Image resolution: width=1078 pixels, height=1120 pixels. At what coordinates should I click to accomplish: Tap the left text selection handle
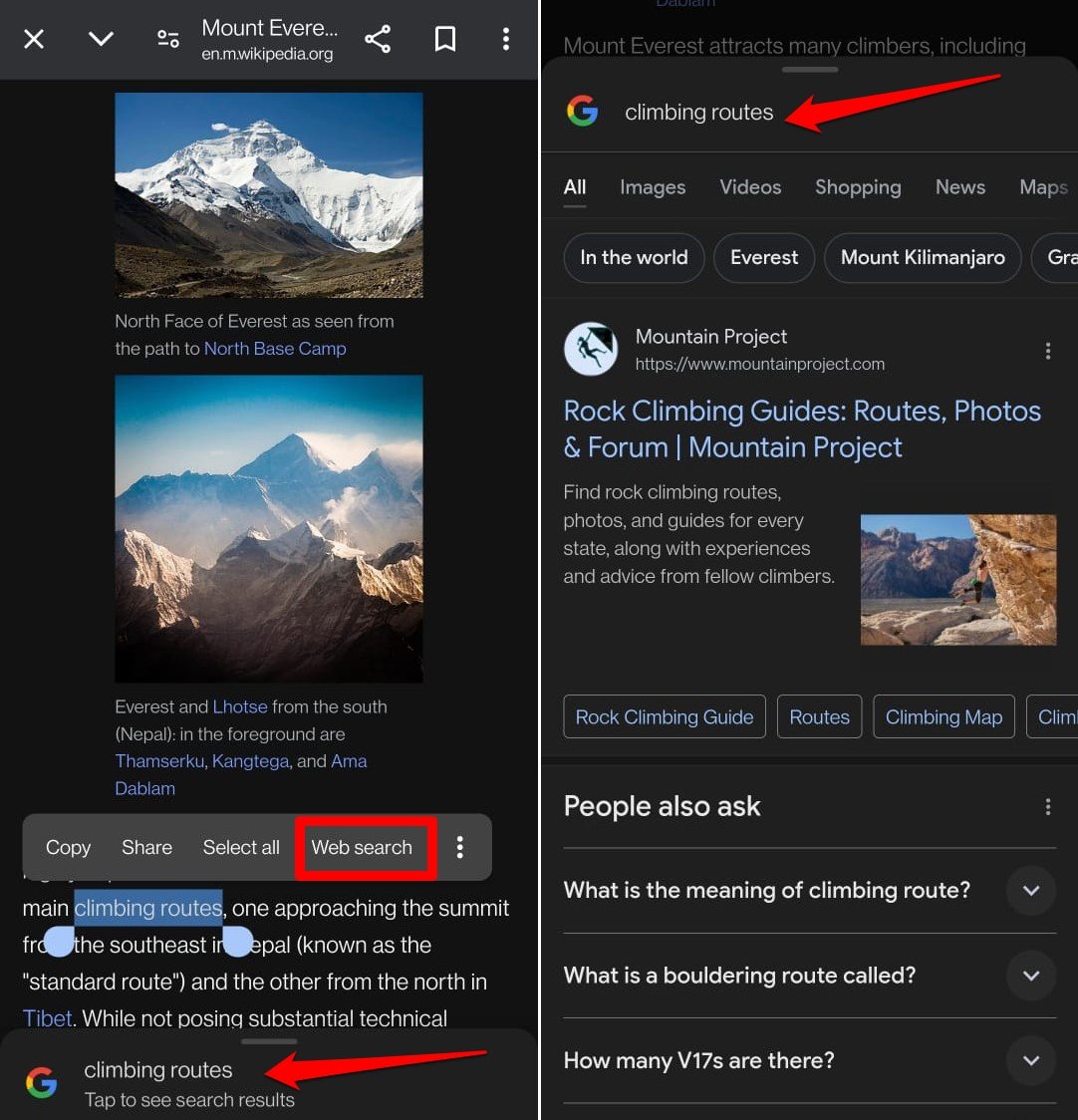[60, 942]
